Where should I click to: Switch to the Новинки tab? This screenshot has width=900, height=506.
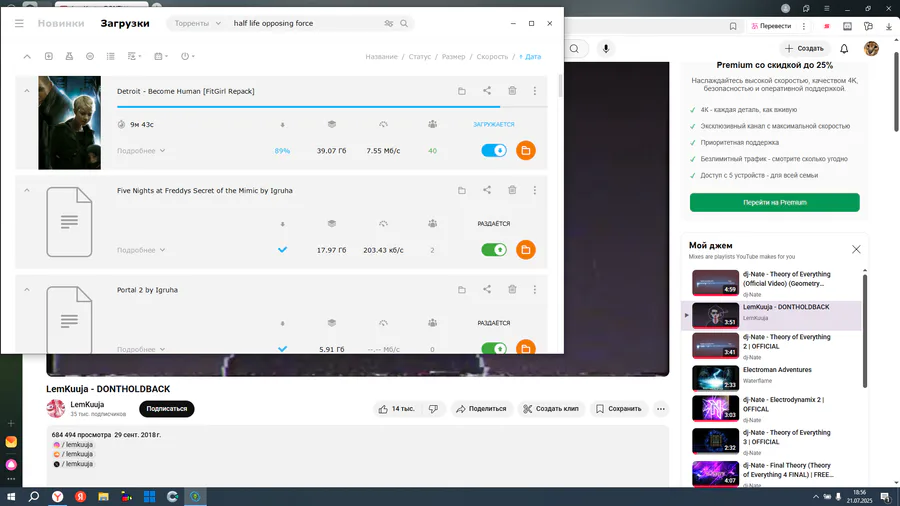point(61,24)
